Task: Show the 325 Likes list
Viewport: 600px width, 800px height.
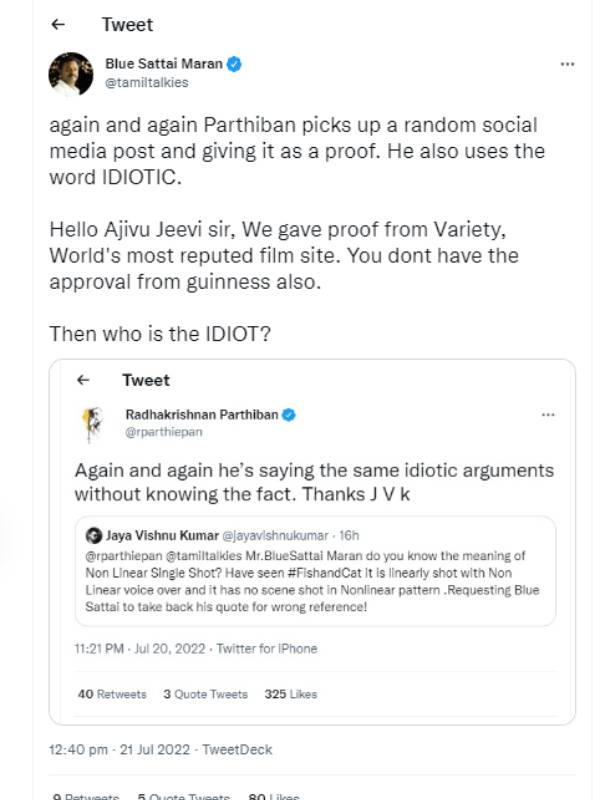Action: tap(290, 693)
